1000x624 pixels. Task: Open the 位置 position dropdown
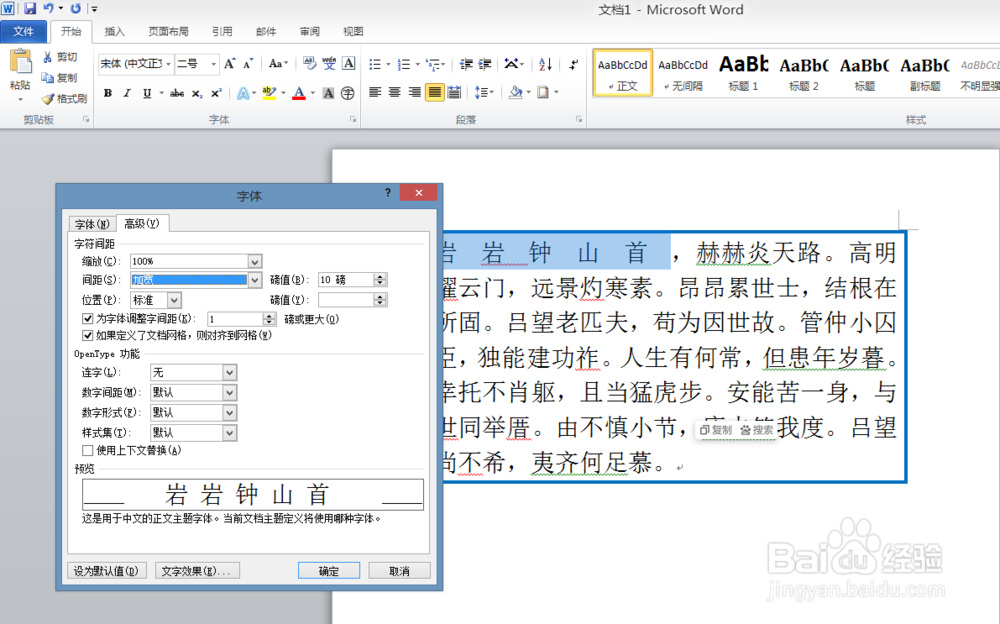coord(174,300)
